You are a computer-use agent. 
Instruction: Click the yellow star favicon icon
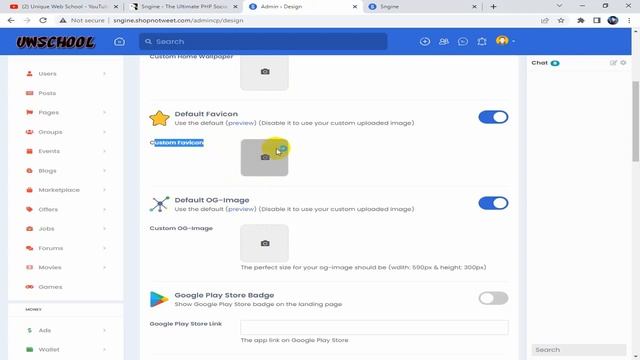click(x=159, y=118)
